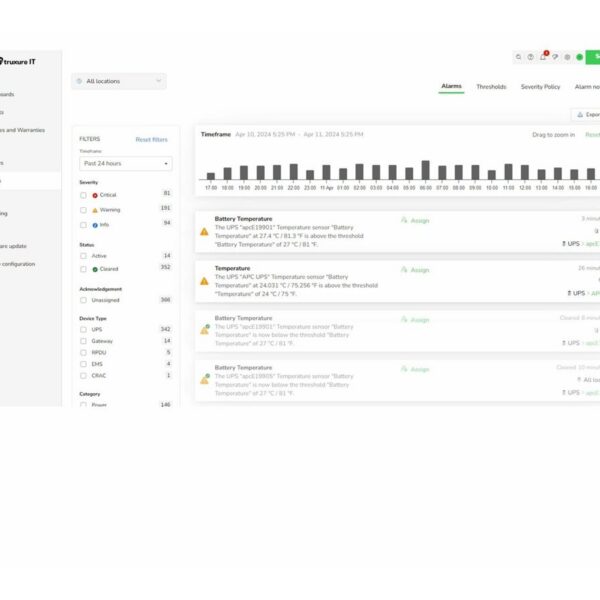The height and width of the screenshot is (600, 600).
Task: Open the All locations dropdown
Action: (x=119, y=81)
